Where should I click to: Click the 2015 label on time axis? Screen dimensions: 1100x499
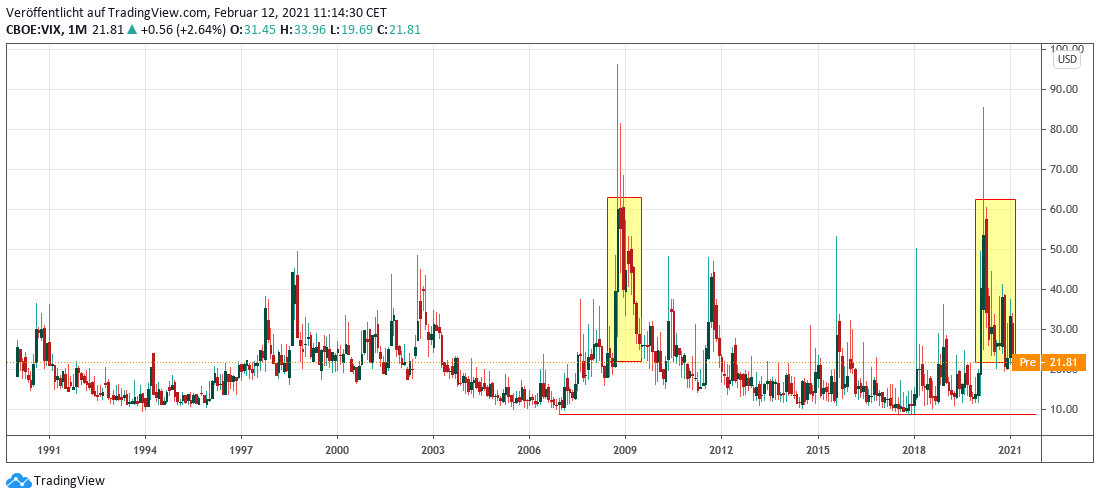(818, 451)
